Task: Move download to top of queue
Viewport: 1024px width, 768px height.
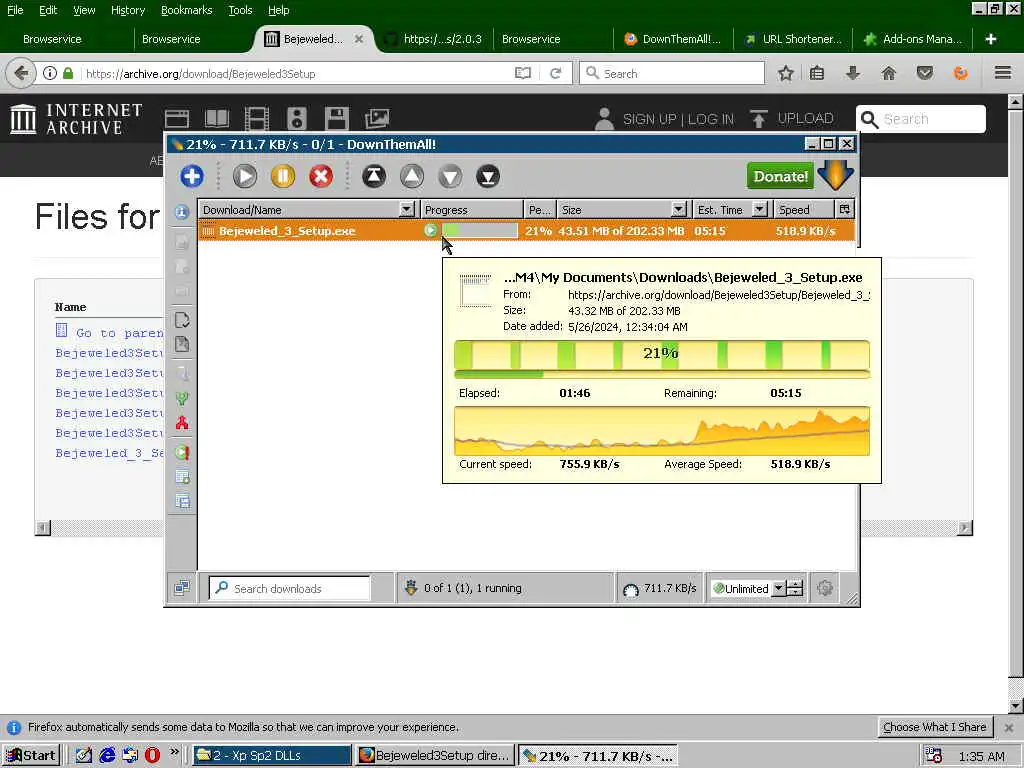Action: [x=374, y=176]
